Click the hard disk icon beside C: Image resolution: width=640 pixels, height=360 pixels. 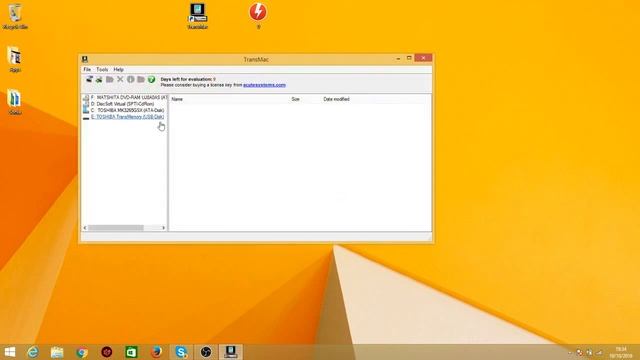86,110
